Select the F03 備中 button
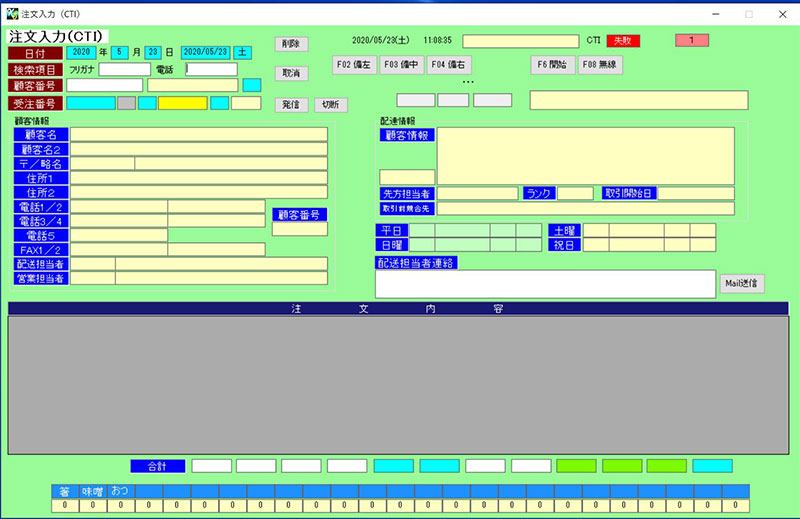Image resolution: width=800 pixels, height=519 pixels. point(401,64)
